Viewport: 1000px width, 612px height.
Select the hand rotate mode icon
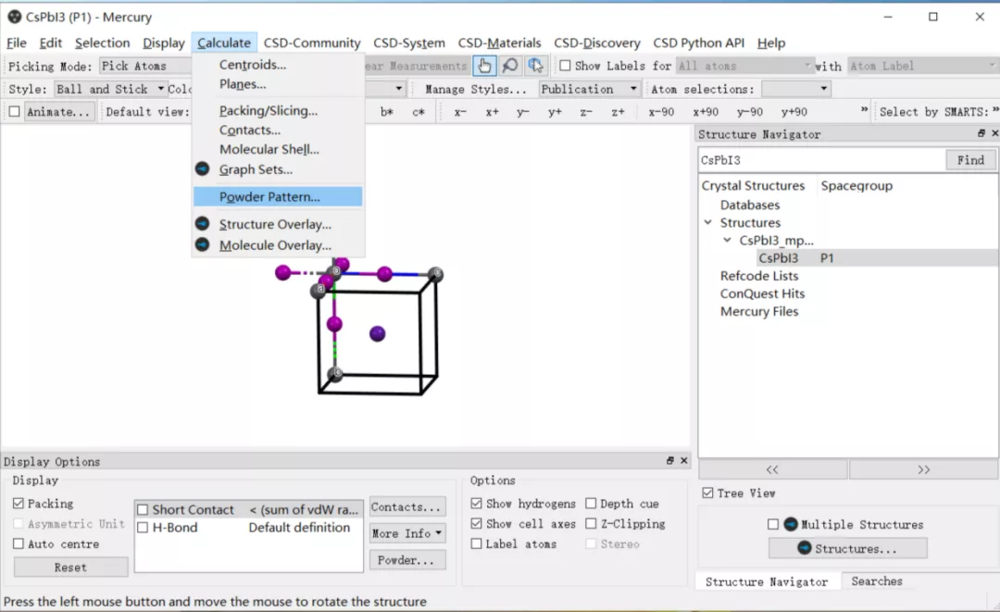tap(484, 66)
